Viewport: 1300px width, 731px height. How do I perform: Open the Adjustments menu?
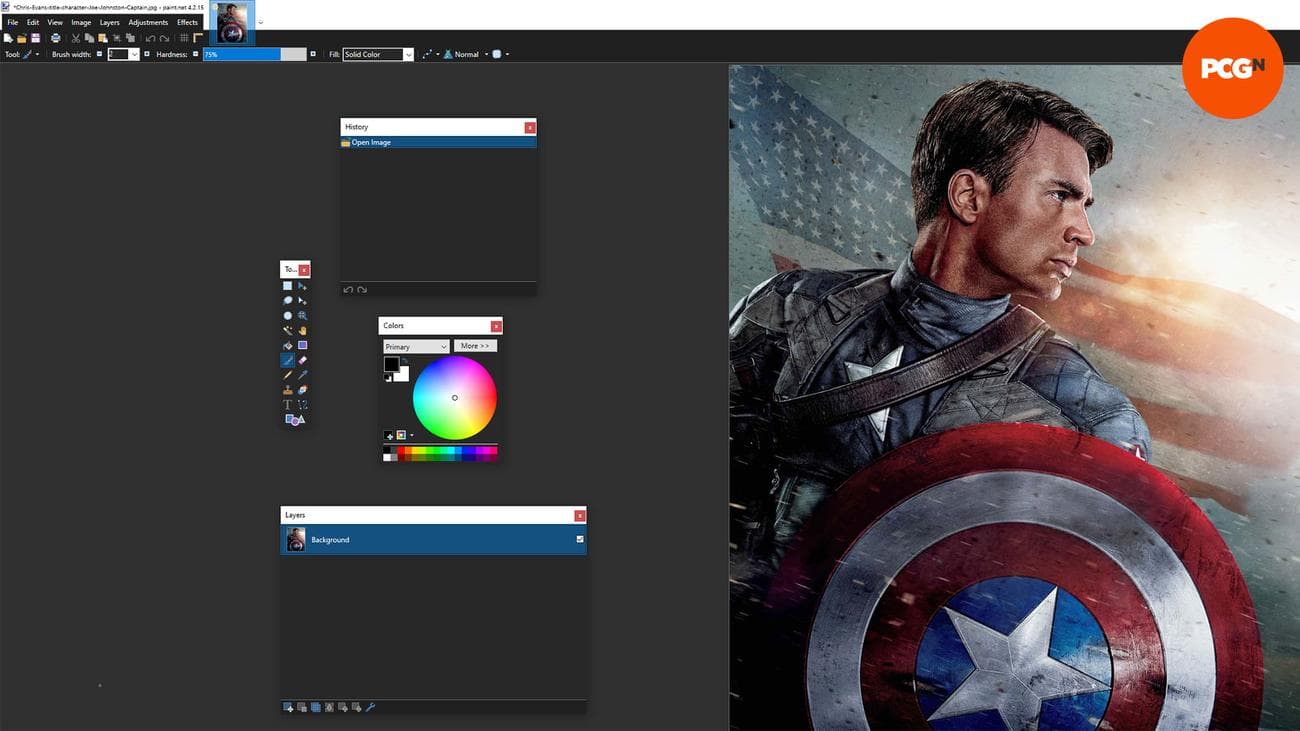[x=148, y=22]
